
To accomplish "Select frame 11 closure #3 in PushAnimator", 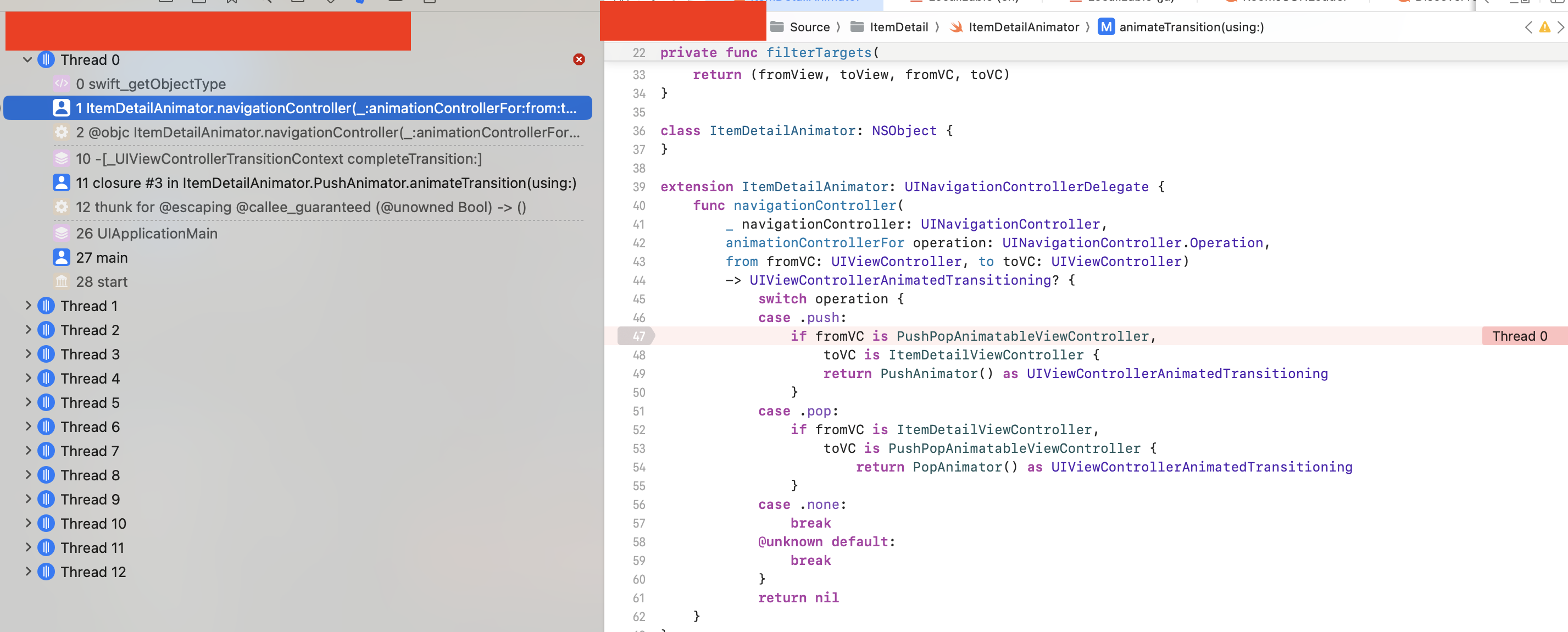I will coord(297,182).
